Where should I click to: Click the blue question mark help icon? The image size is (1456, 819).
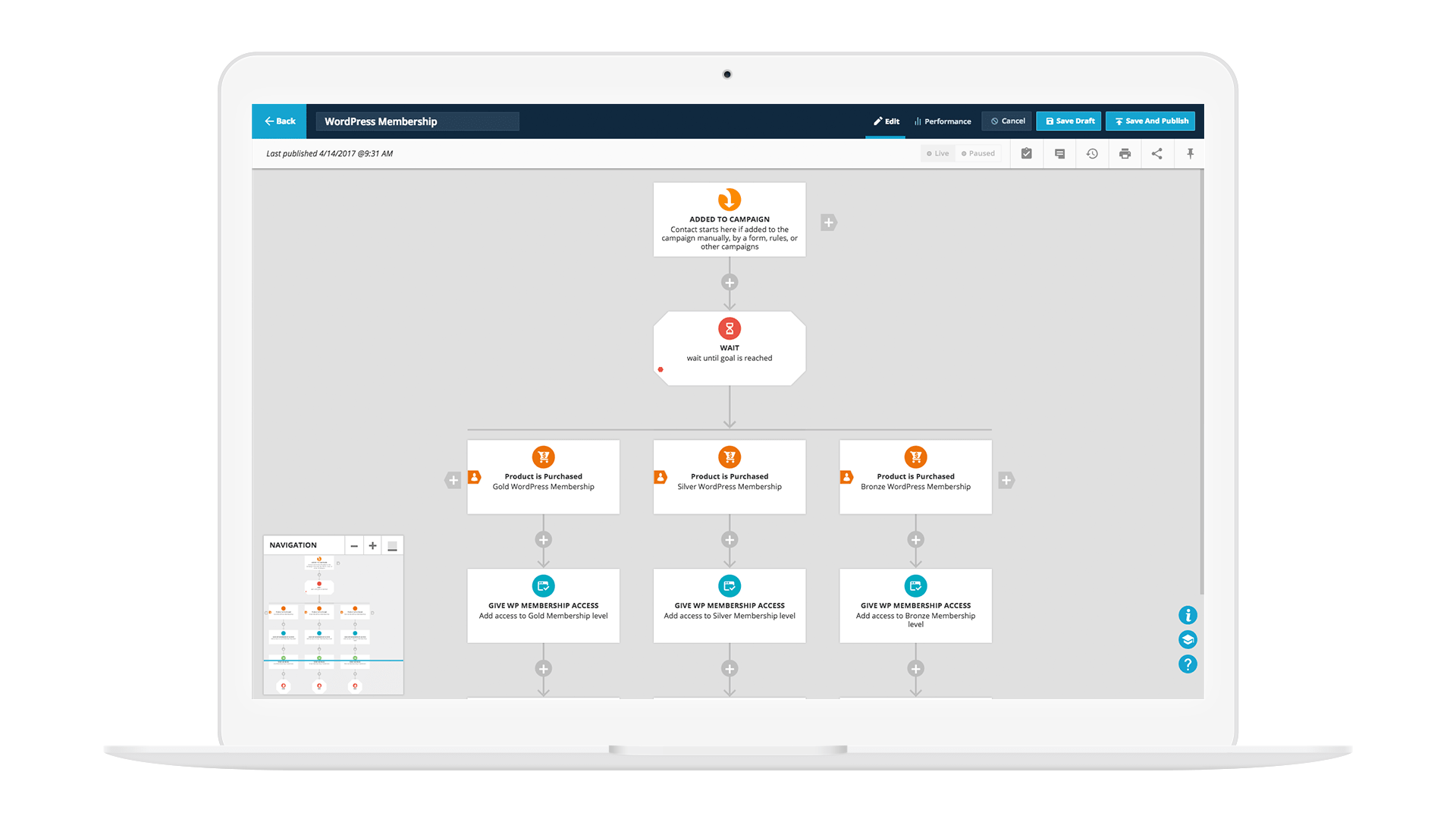pos(1188,664)
